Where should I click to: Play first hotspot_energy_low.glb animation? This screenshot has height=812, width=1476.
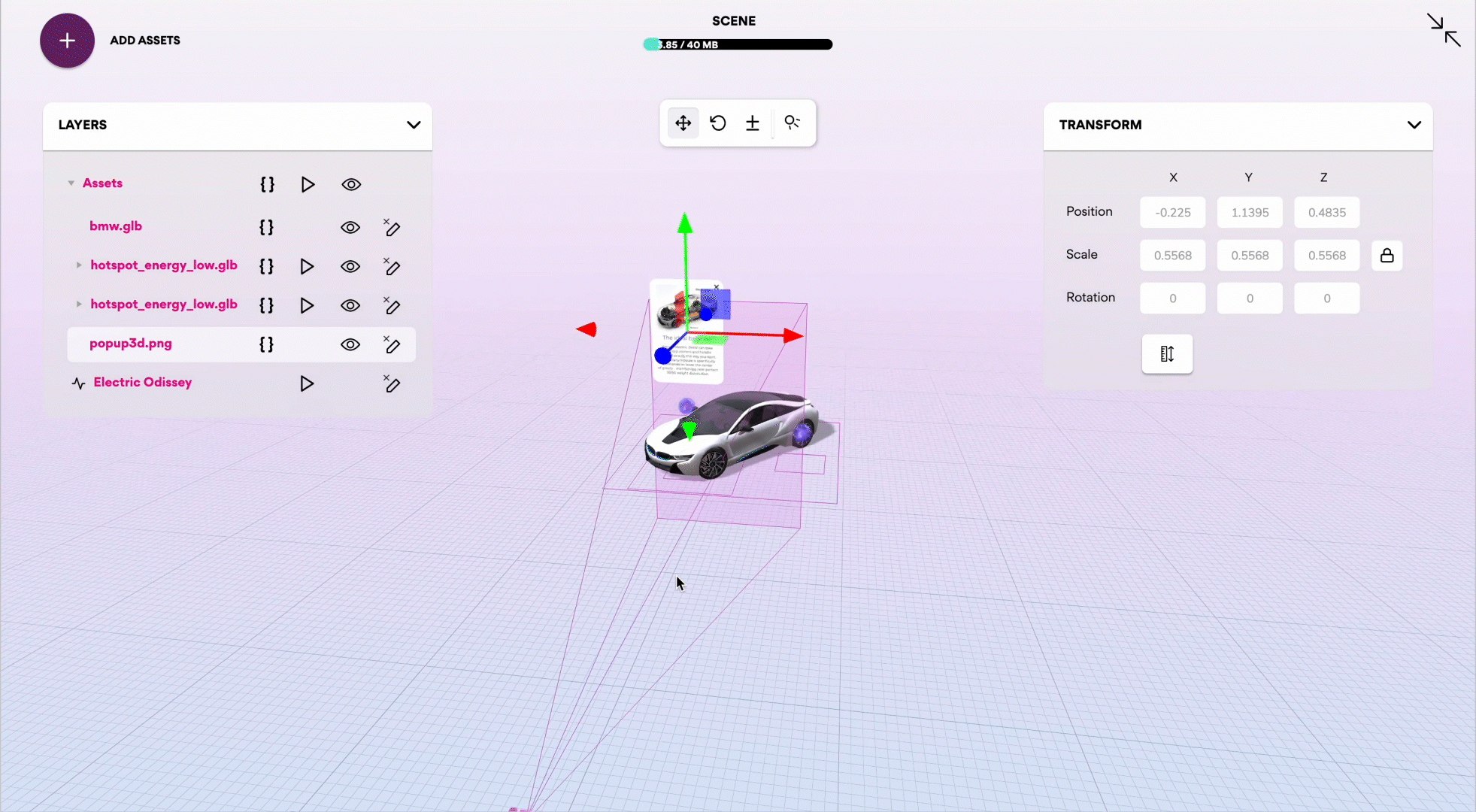coord(307,267)
